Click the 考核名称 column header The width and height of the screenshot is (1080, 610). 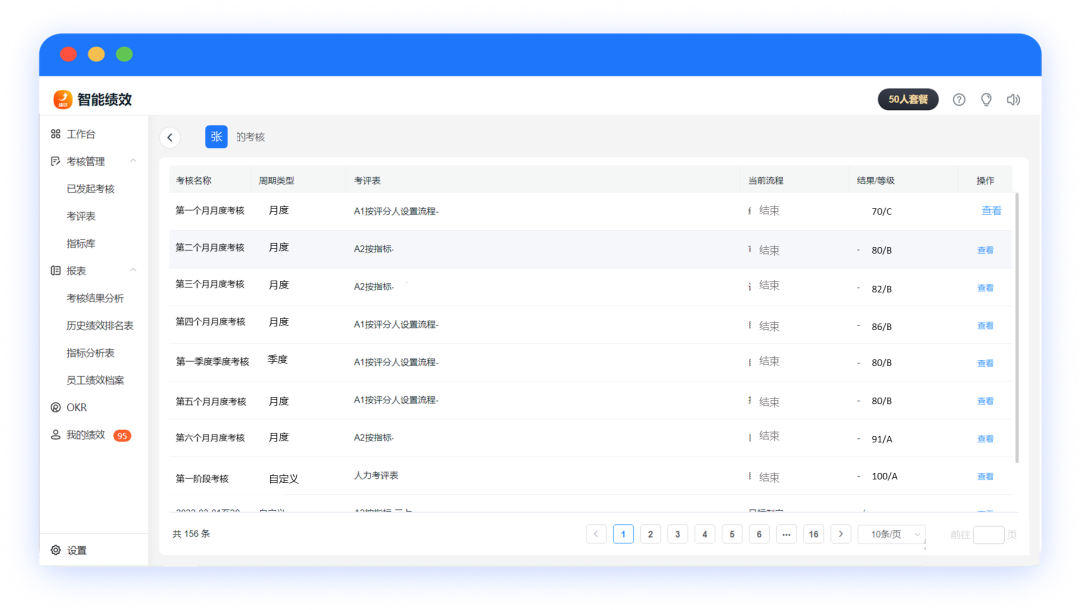tap(194, 180)
